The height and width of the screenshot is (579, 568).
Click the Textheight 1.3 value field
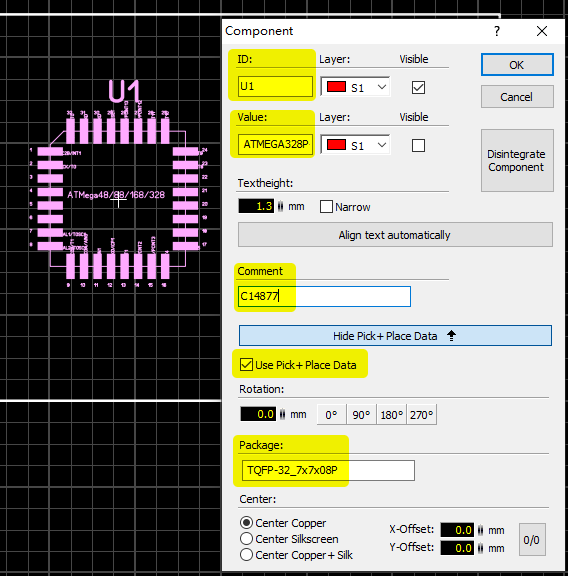tap(256, 206)
